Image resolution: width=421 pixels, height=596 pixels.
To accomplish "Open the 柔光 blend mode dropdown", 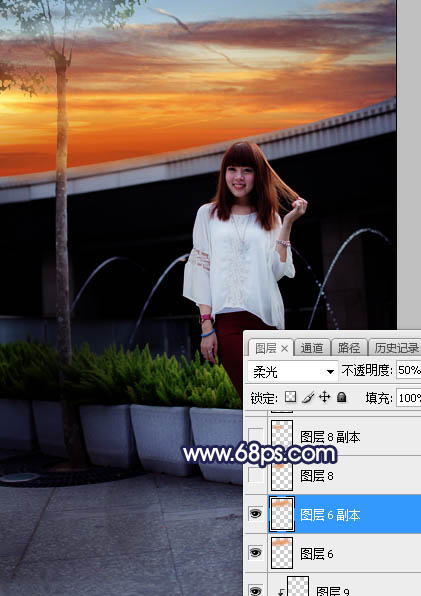I will (x=293, y=371).
